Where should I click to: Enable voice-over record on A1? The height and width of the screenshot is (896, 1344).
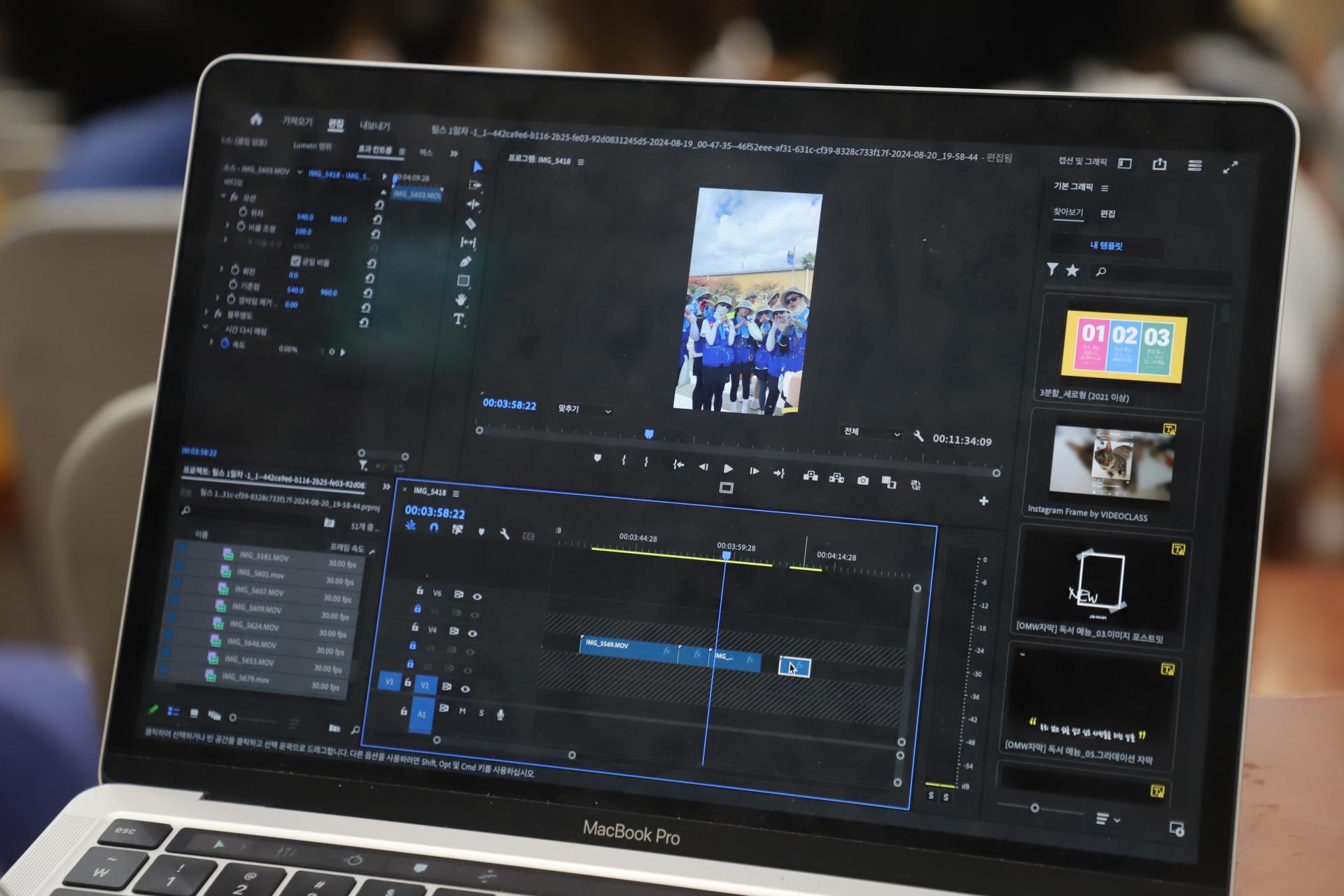point(500,714)
